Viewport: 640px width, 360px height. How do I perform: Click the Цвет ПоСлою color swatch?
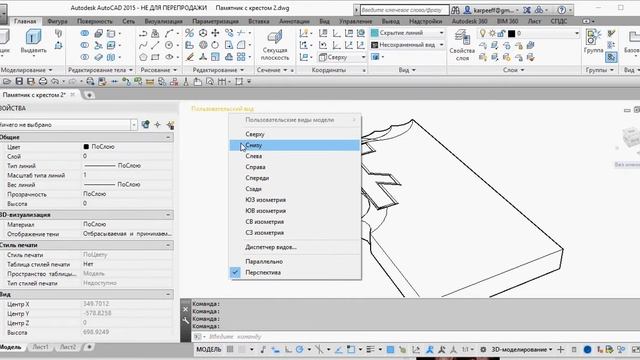[x=86, y=147]
